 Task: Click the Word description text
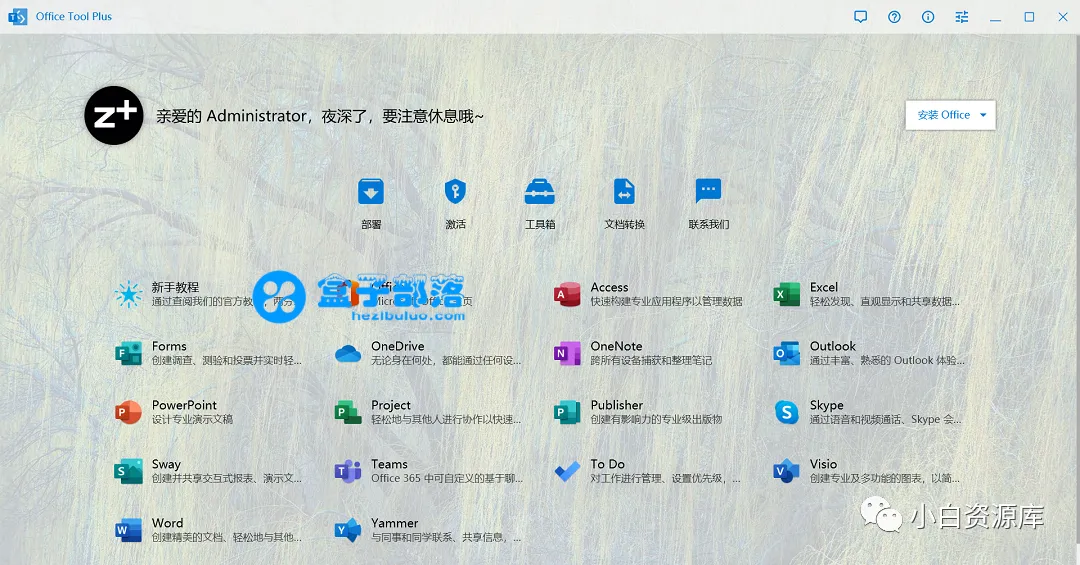(x=227, y=537)
